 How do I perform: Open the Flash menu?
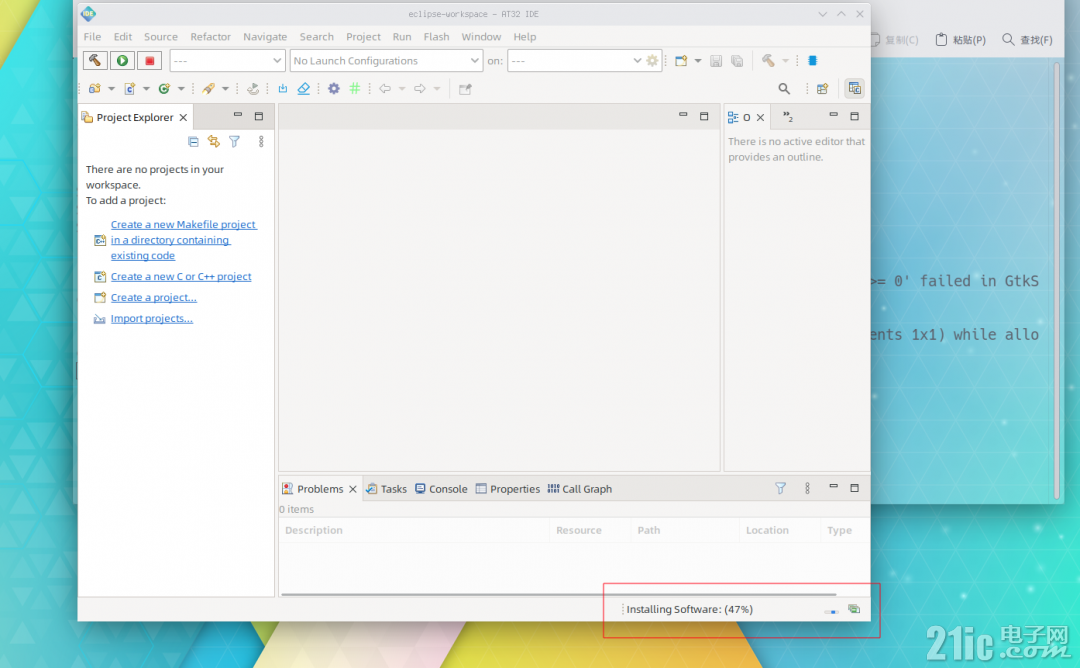pos(436,36)
